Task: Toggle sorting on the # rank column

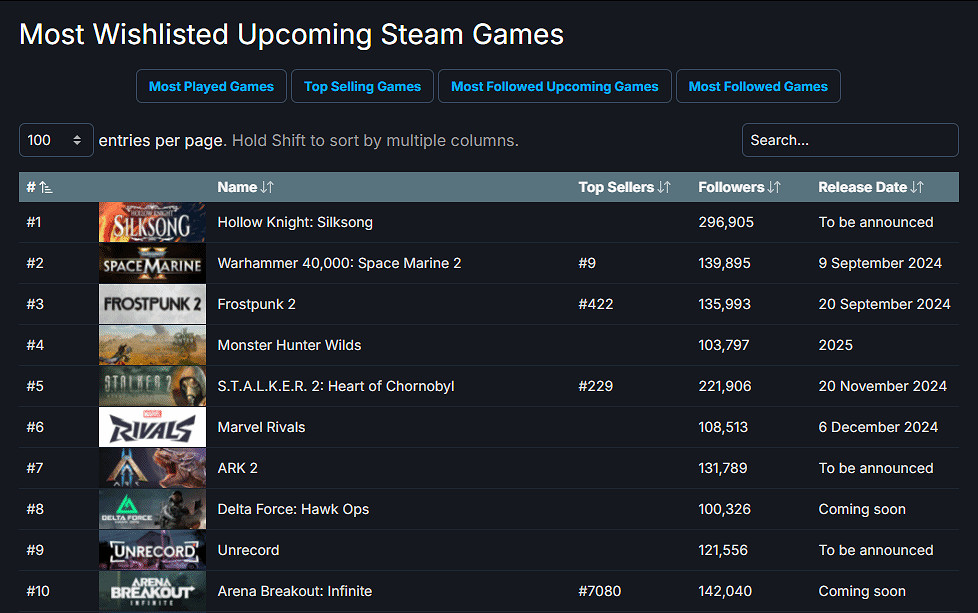Action: [x=36, y=186]
